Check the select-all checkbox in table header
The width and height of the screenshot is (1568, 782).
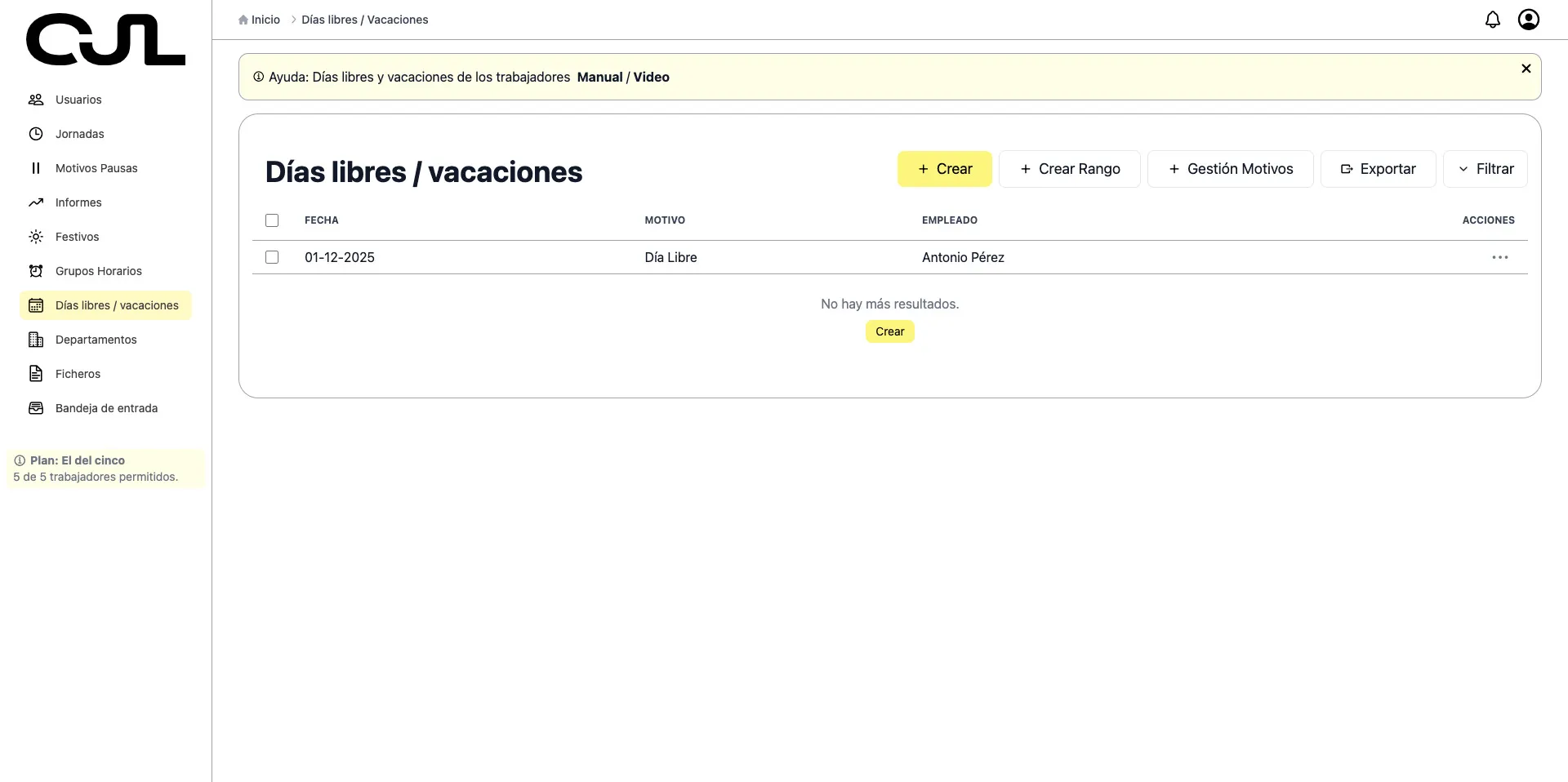point(272,220)
